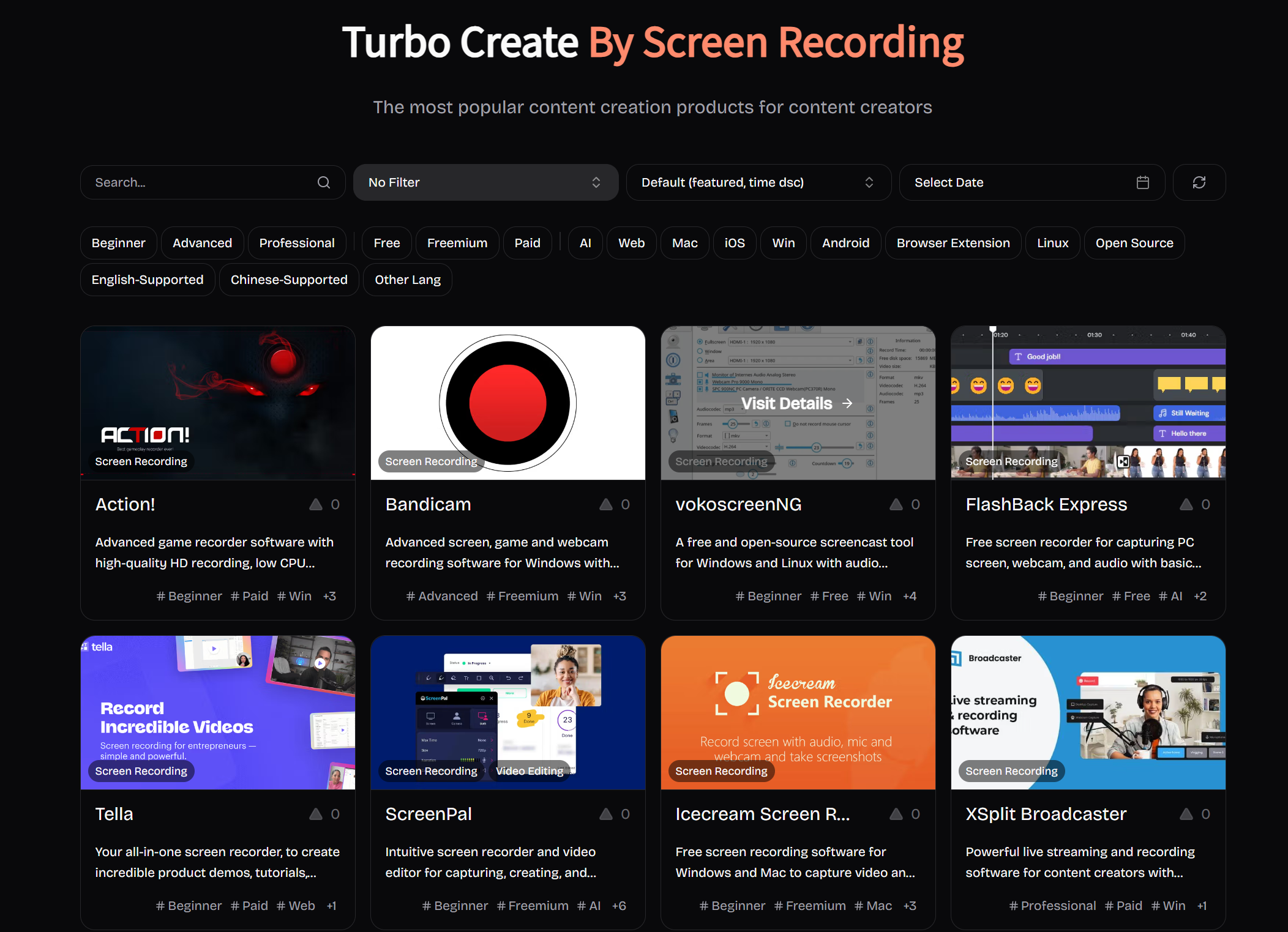Click the Video Editing badge on ScreenPal

point(530,771)
